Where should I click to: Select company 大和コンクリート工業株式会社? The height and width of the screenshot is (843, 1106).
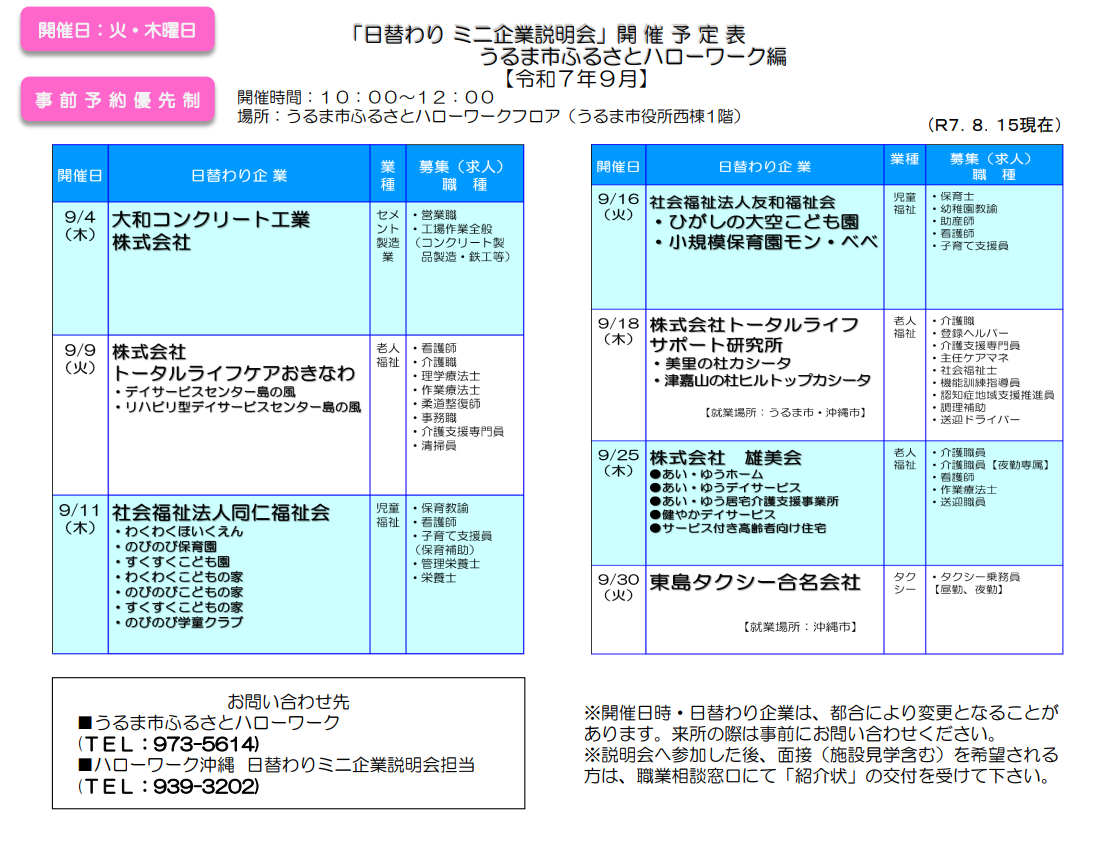[x=211, y=231]
